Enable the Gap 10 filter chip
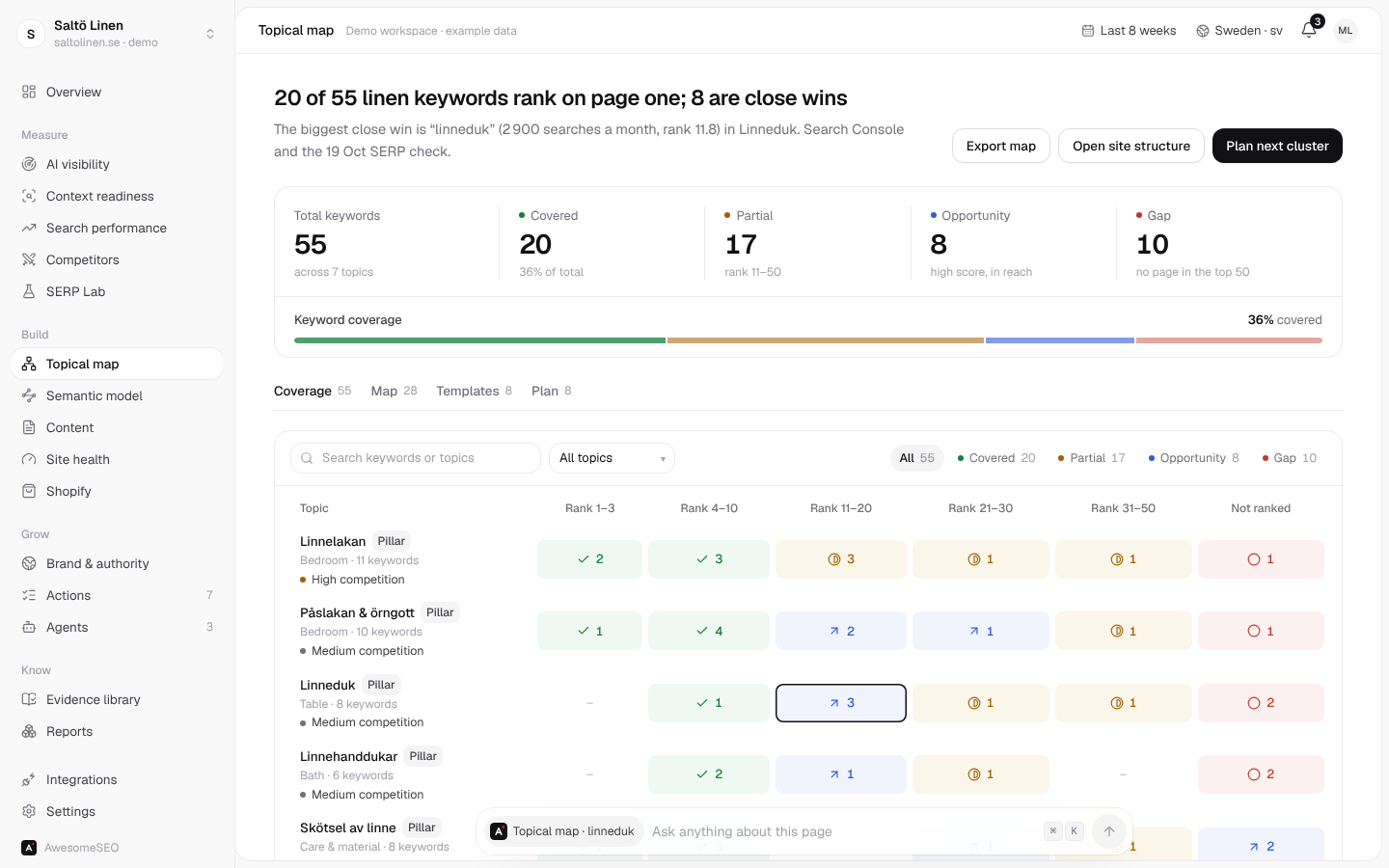The width and height of the screenshot is (1389, 868). click(1290, 458)
